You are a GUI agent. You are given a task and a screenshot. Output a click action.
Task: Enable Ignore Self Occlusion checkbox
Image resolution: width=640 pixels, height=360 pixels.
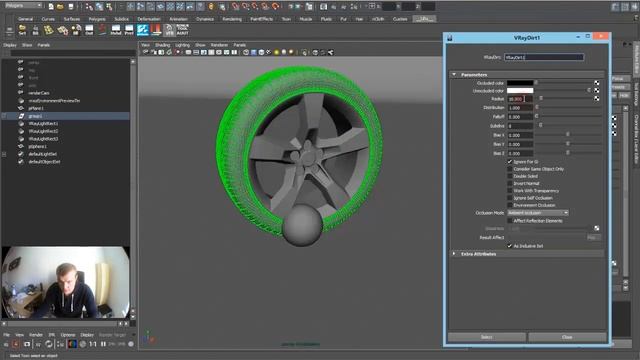pyautogui.click(x=510, y=198)
